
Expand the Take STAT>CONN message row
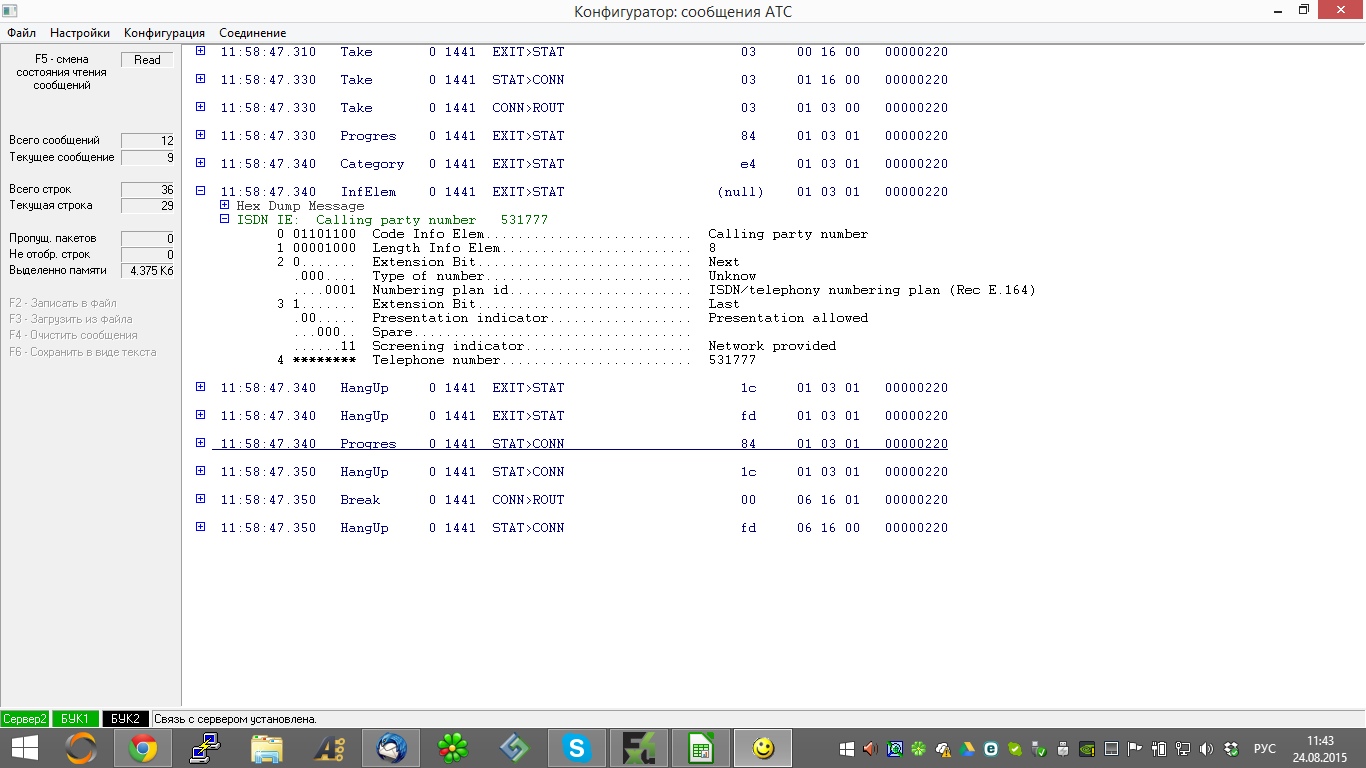coord(200,79)
